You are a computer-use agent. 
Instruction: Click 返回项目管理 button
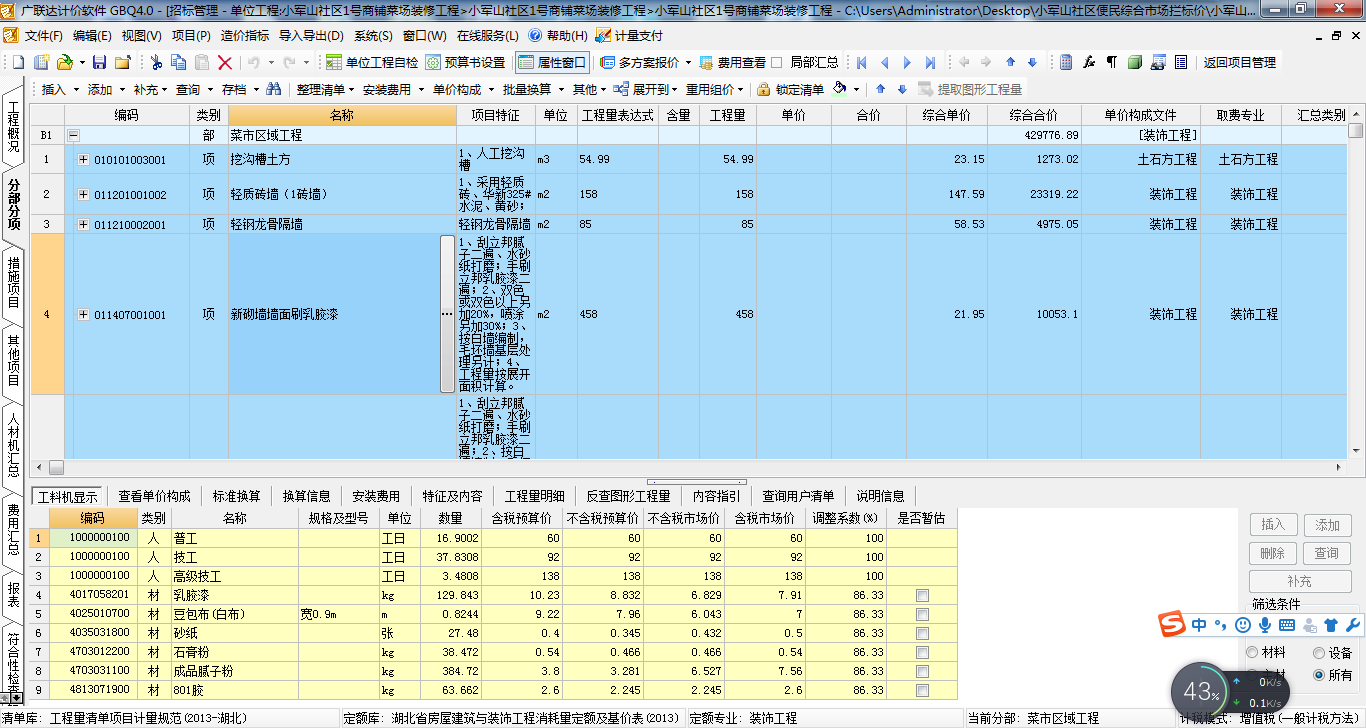pos(1239,62)
